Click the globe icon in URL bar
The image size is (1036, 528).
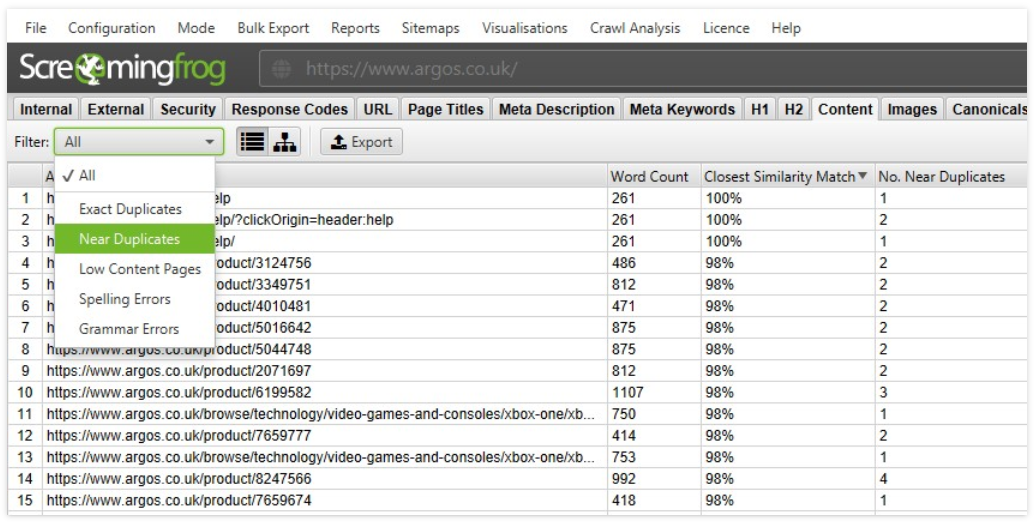point(281,68)
